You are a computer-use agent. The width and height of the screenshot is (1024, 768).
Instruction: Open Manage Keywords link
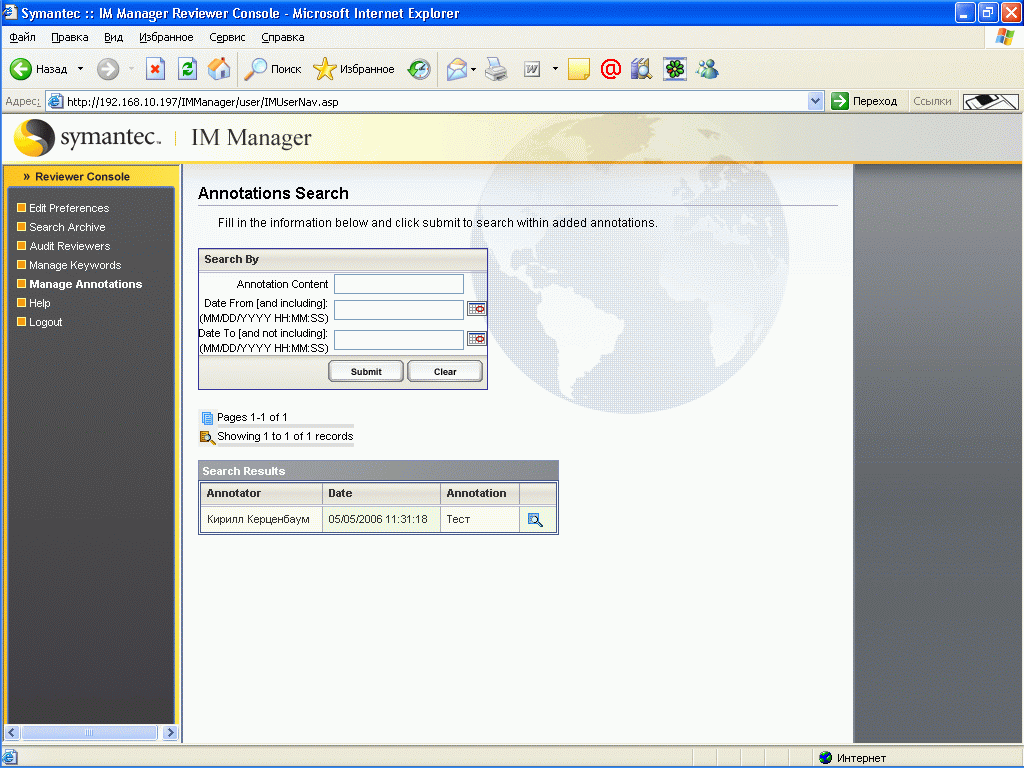click(75, 265)
